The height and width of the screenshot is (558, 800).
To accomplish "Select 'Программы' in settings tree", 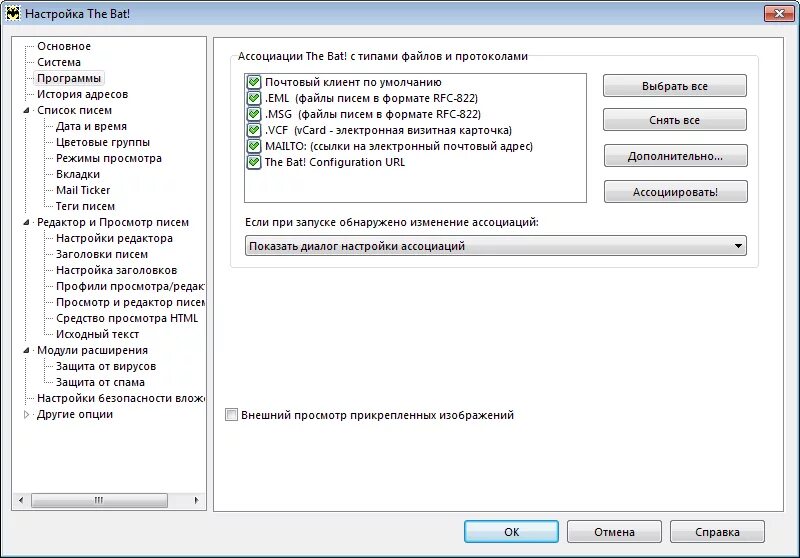I will pos(69,78).
